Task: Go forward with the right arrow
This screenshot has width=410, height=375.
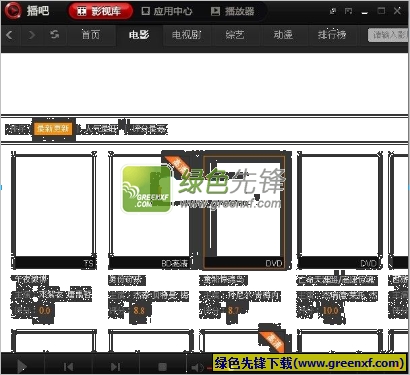Action: click(32, 35)
